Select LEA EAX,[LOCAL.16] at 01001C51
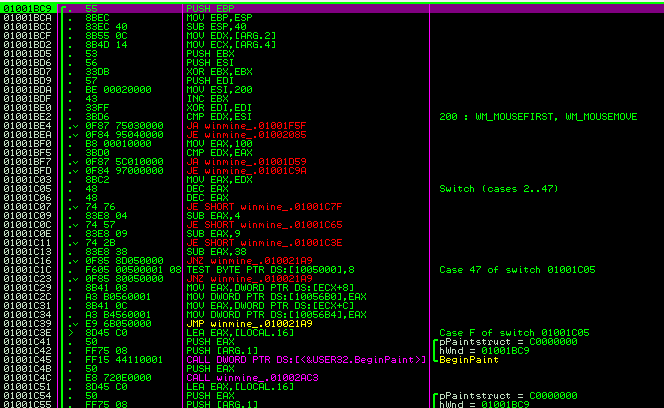Viewport: 664px width, 408px height. pyautogui.click(x=240, y=386)
